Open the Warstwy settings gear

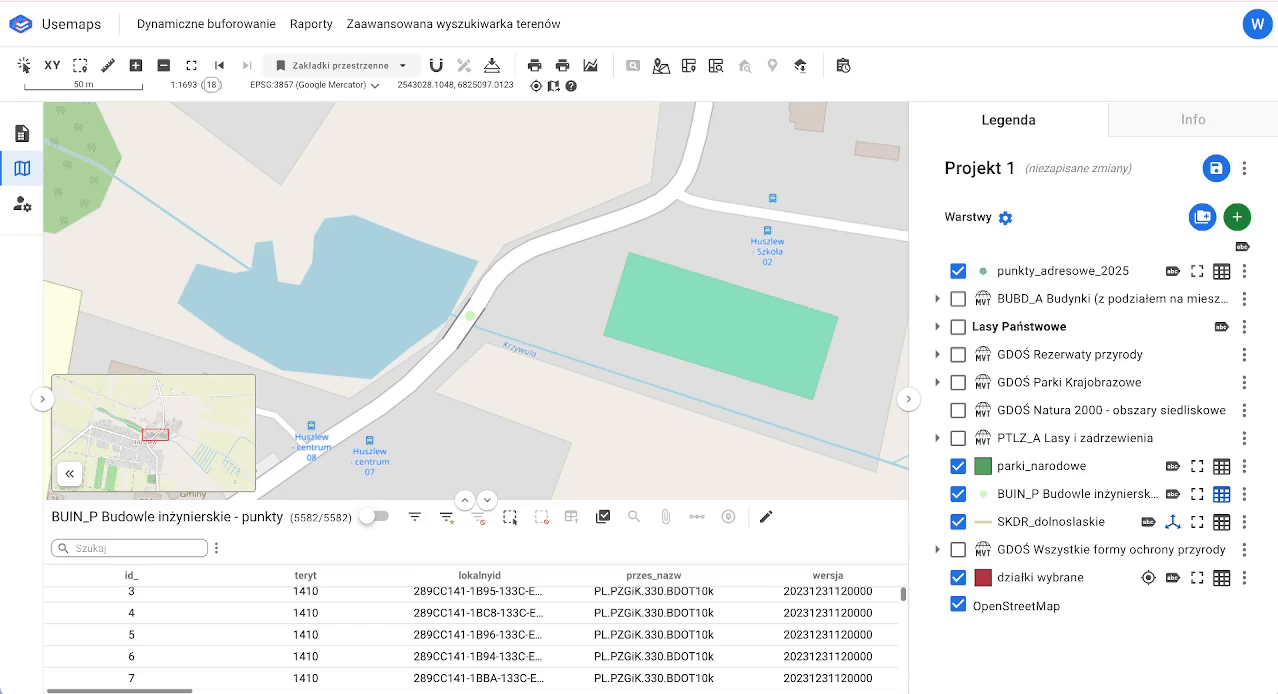[1006, 218]
